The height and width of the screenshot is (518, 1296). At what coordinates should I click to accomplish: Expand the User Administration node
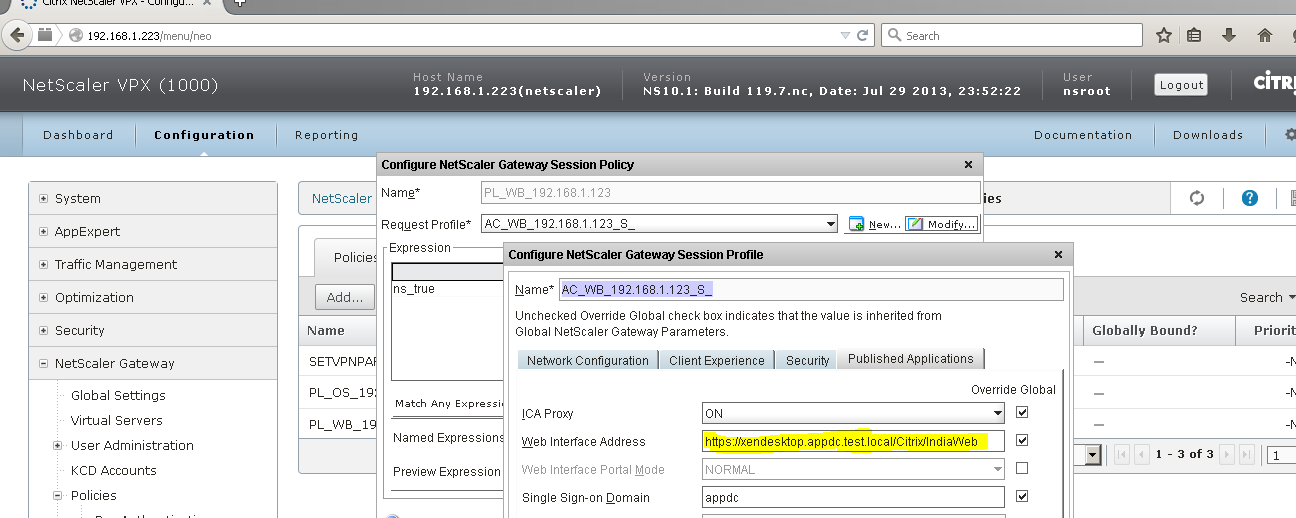point(59,445)
